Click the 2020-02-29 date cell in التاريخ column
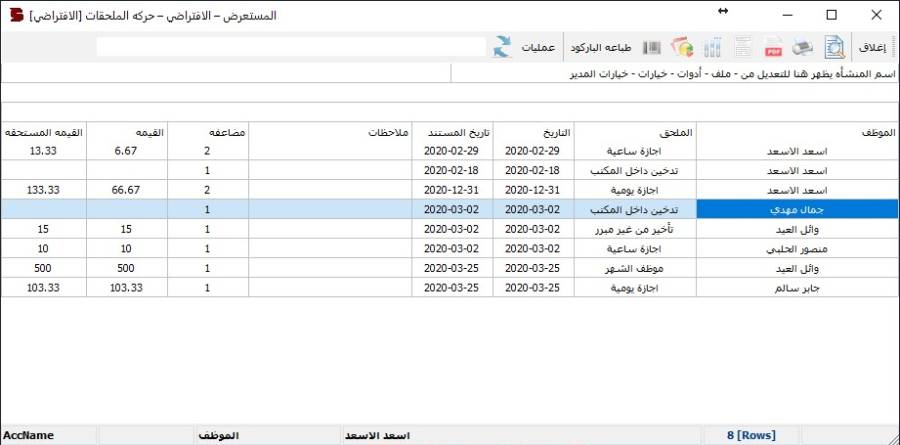 tap(533, 151)
